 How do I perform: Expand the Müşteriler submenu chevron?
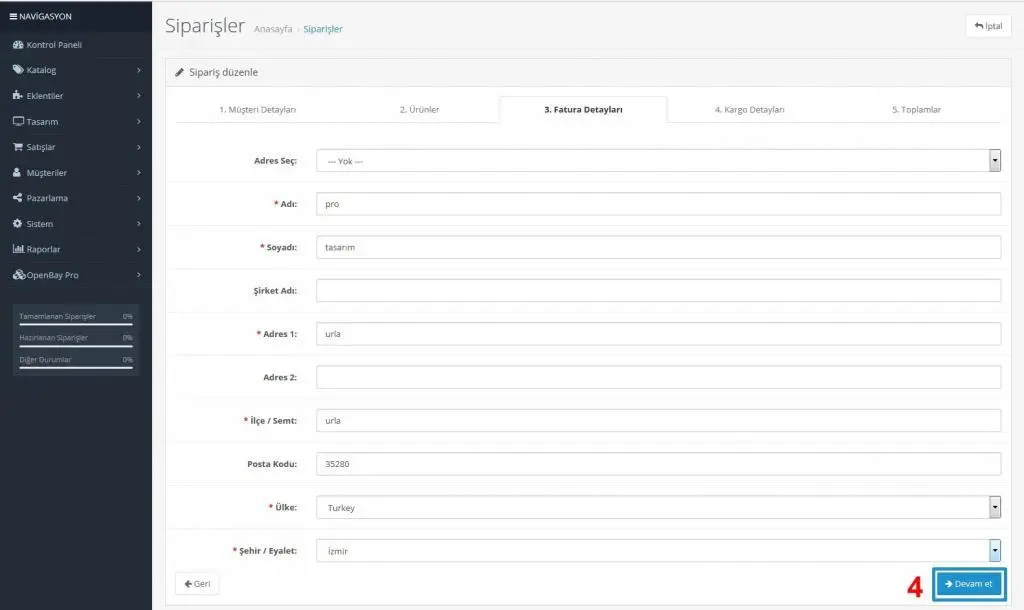[x=138, y=172]
